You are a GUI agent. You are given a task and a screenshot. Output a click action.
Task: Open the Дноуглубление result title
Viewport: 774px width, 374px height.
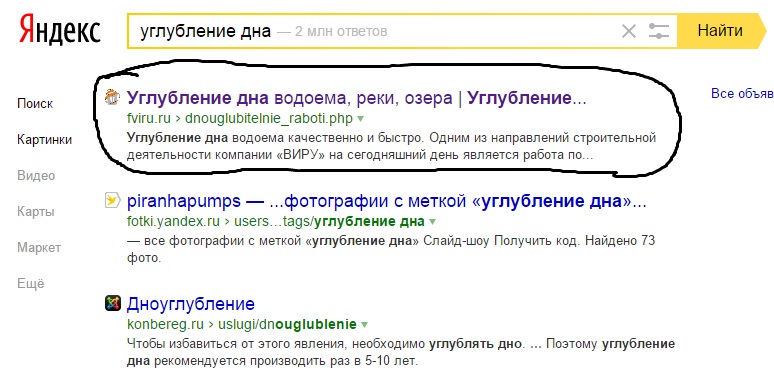191,303
